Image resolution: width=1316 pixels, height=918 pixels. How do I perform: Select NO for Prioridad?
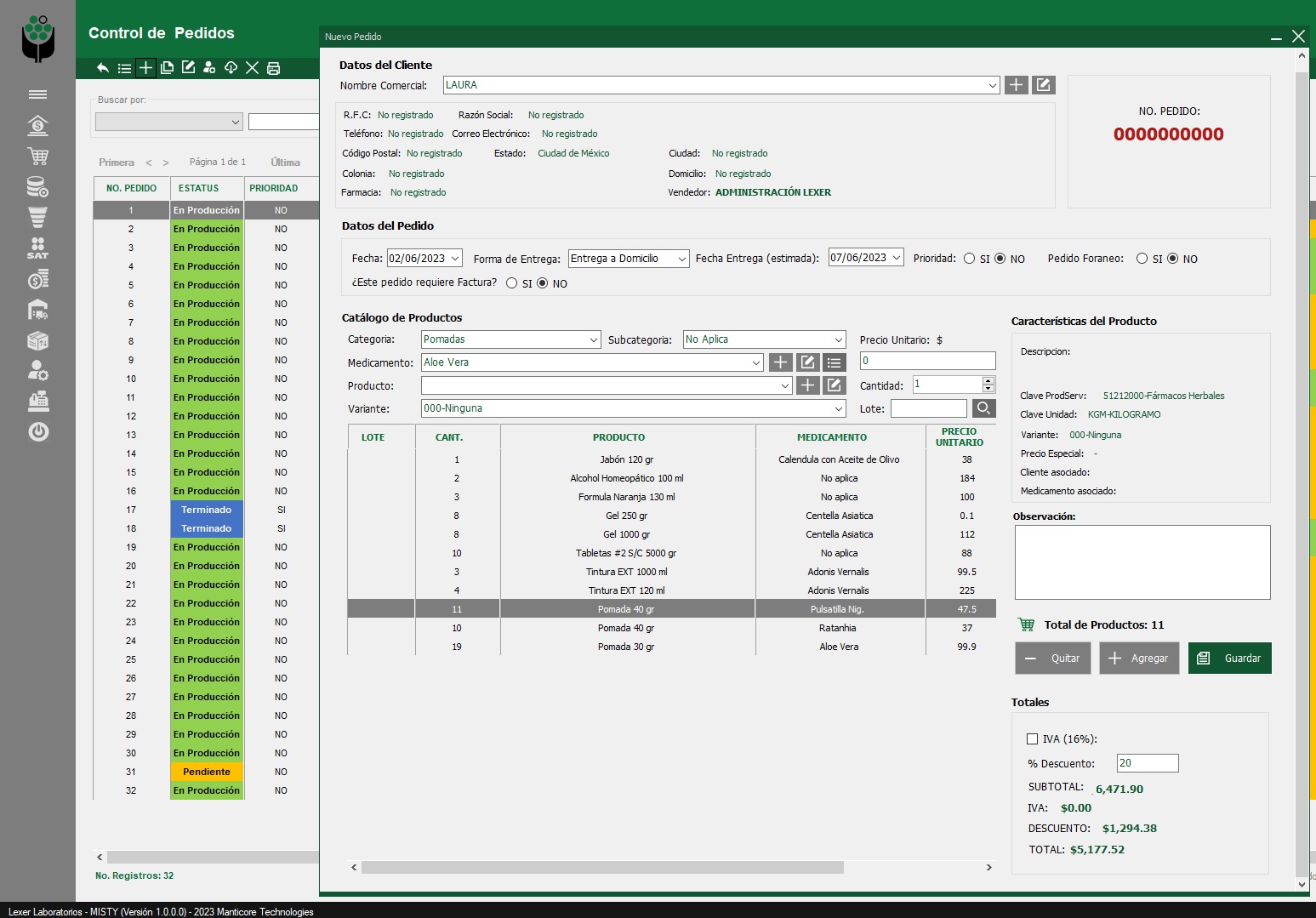pyautogui.click(x=1000, y=259)
